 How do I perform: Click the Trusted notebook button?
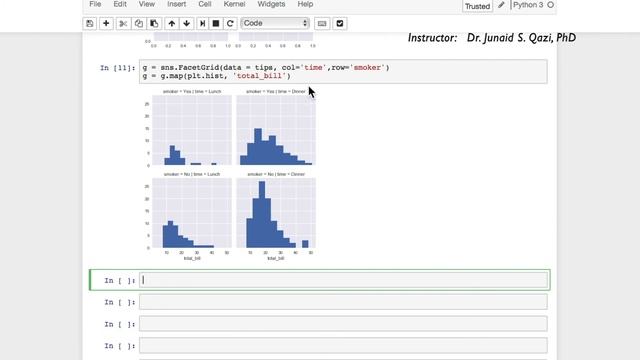tap(477, 6)
